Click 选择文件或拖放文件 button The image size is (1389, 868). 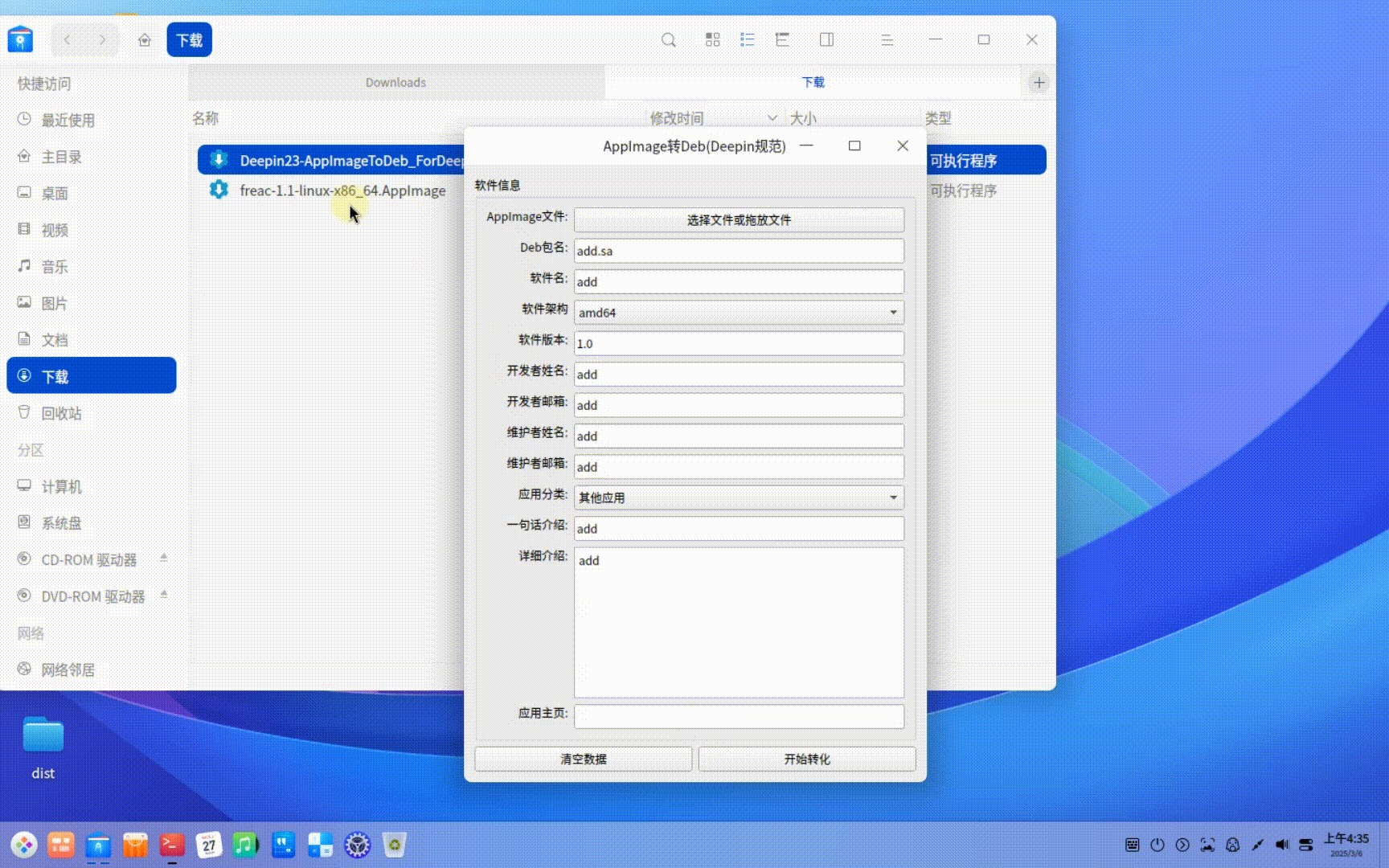click(739, 219)
